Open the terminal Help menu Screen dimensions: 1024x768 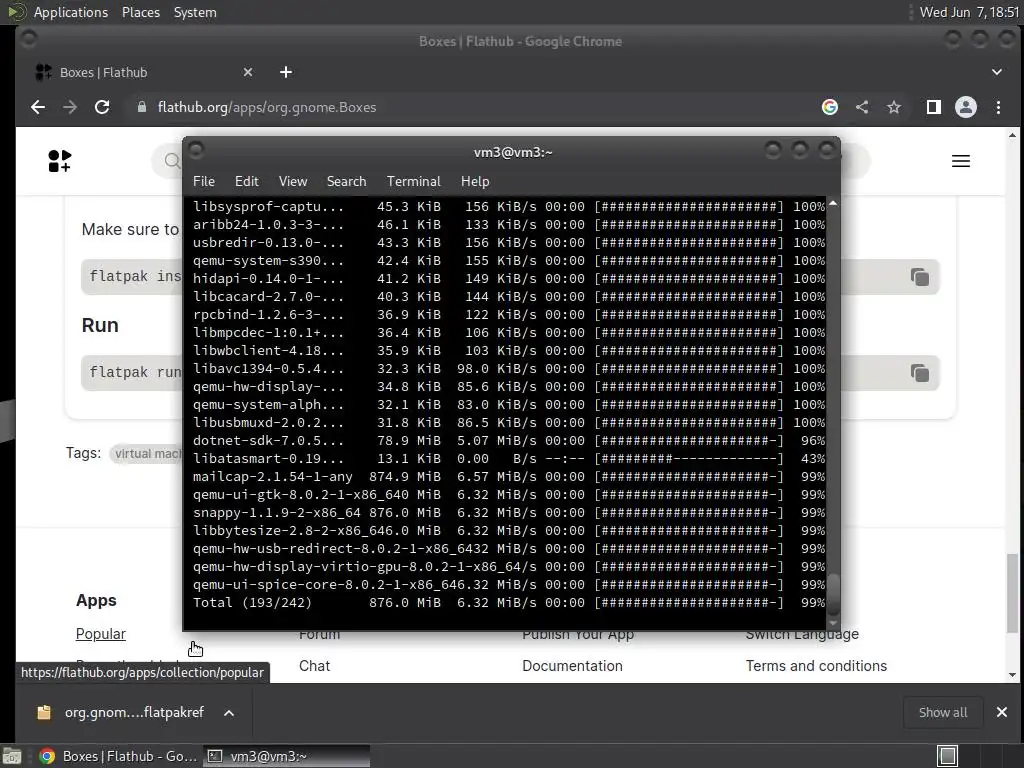point(475,182)
